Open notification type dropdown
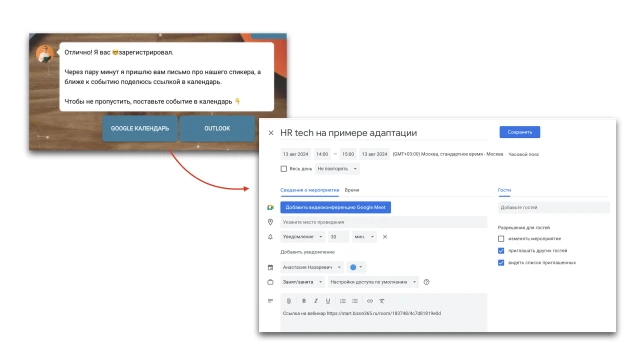The height and width of the screenshot is (360, 640). coord(302,237)
